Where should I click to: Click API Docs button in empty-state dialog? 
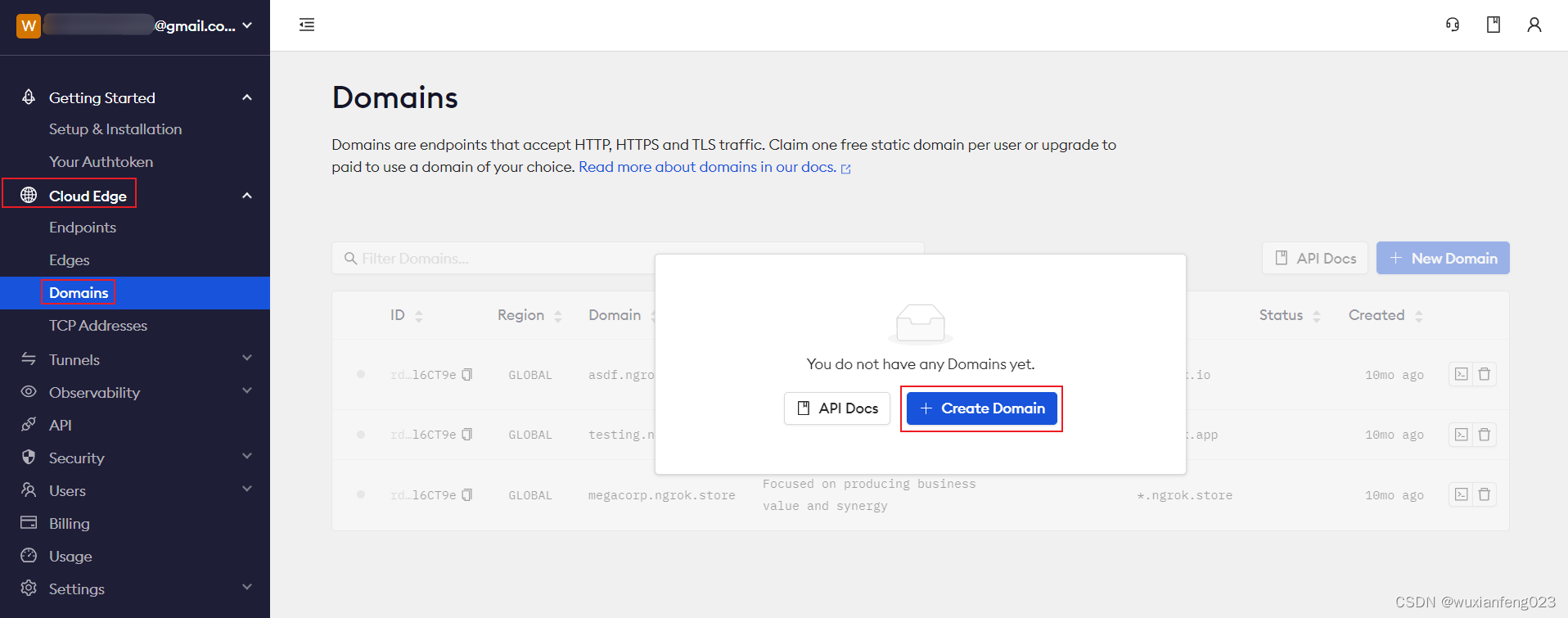click(837, 408)
